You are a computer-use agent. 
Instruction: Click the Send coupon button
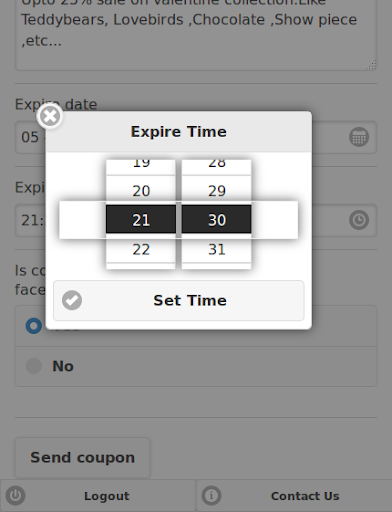[x=82, y=458]
